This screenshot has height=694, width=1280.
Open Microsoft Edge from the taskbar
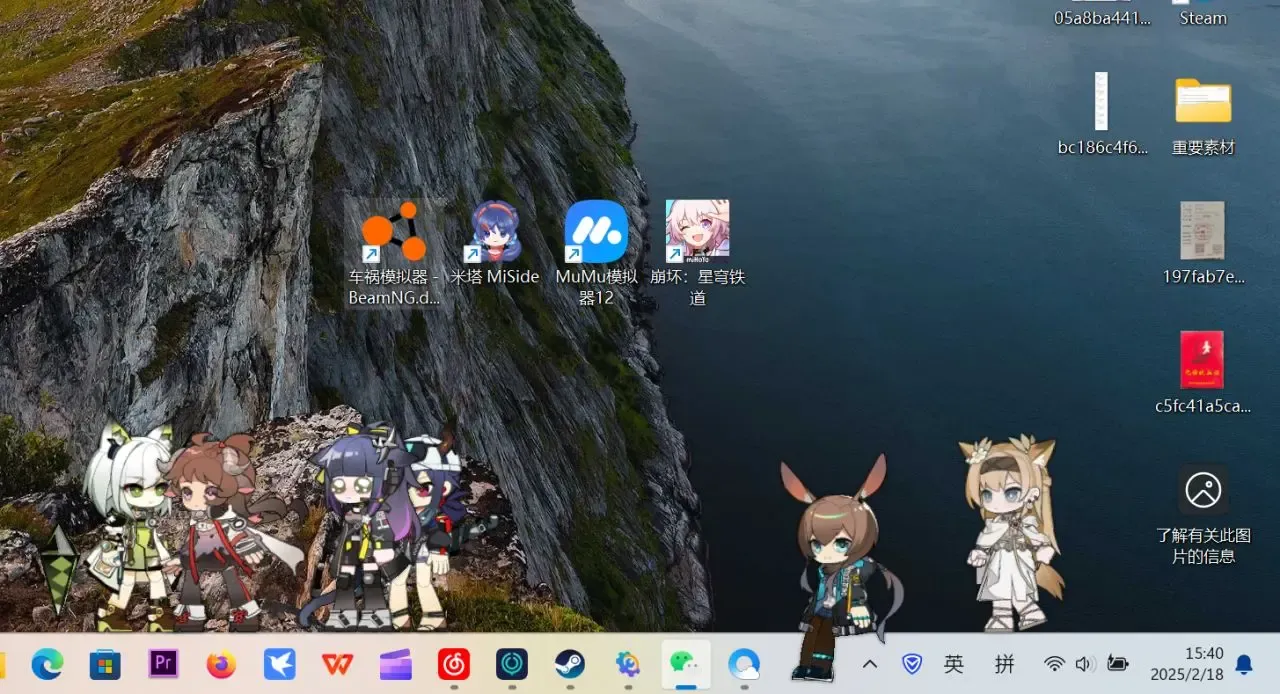47,663
